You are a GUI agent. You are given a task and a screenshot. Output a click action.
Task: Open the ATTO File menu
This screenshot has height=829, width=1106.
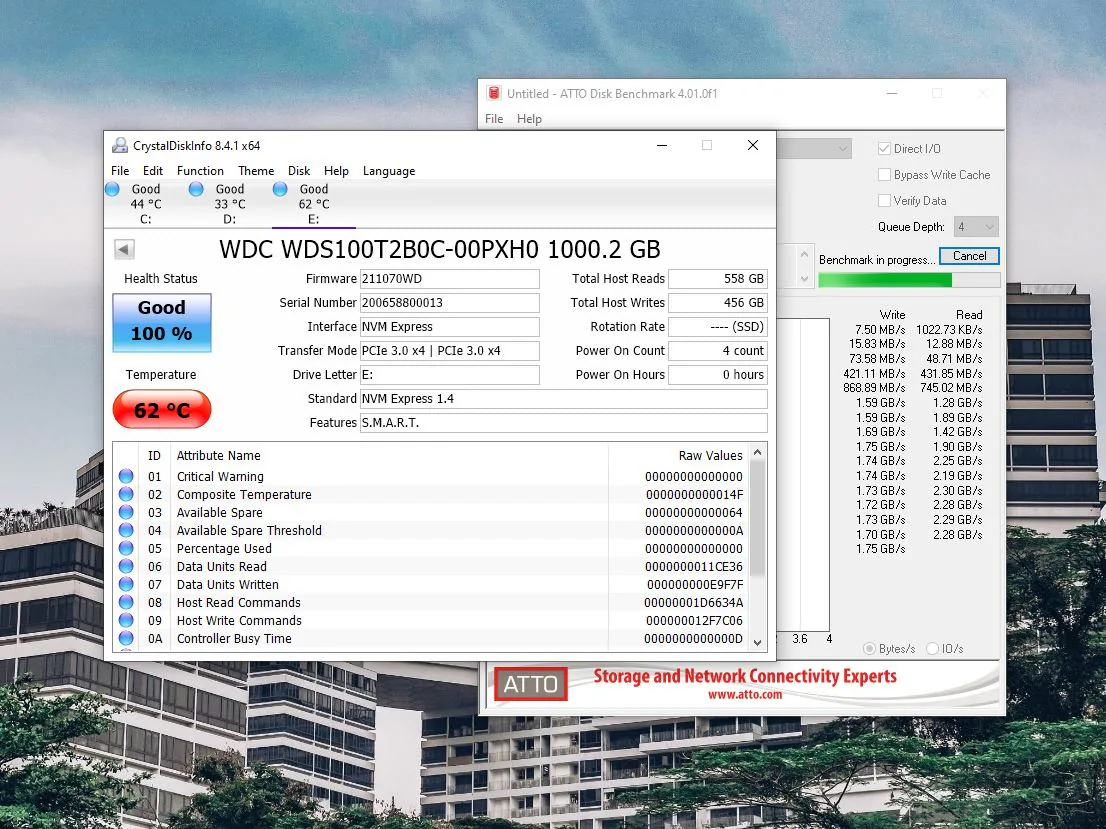(494, 119)
